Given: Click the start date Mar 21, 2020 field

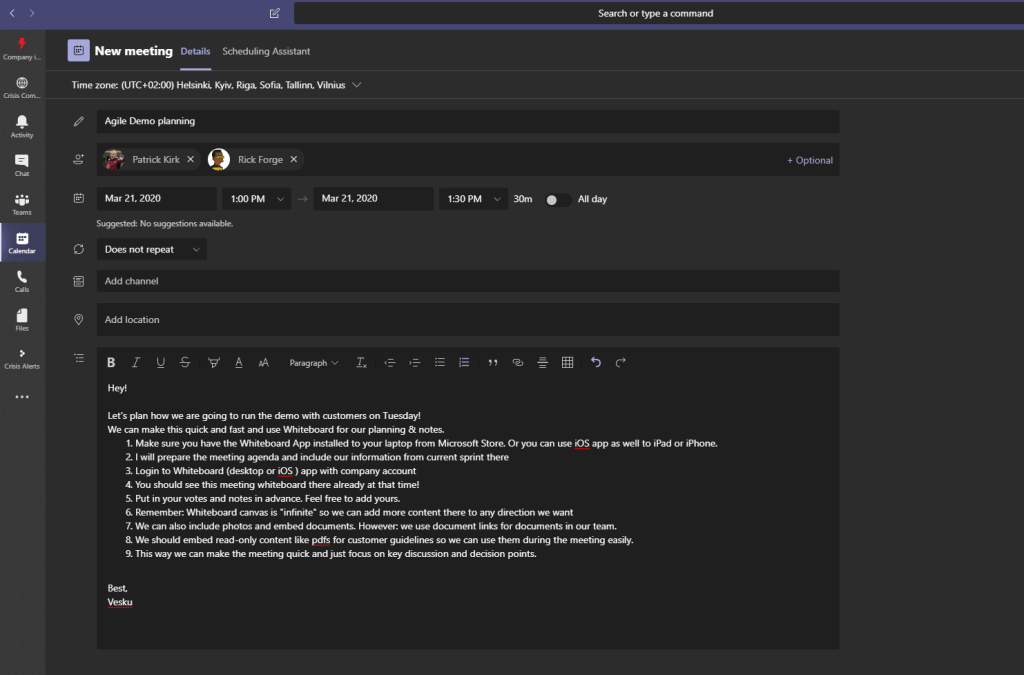Looking at the screenshot, I should [x=157, y=198].
